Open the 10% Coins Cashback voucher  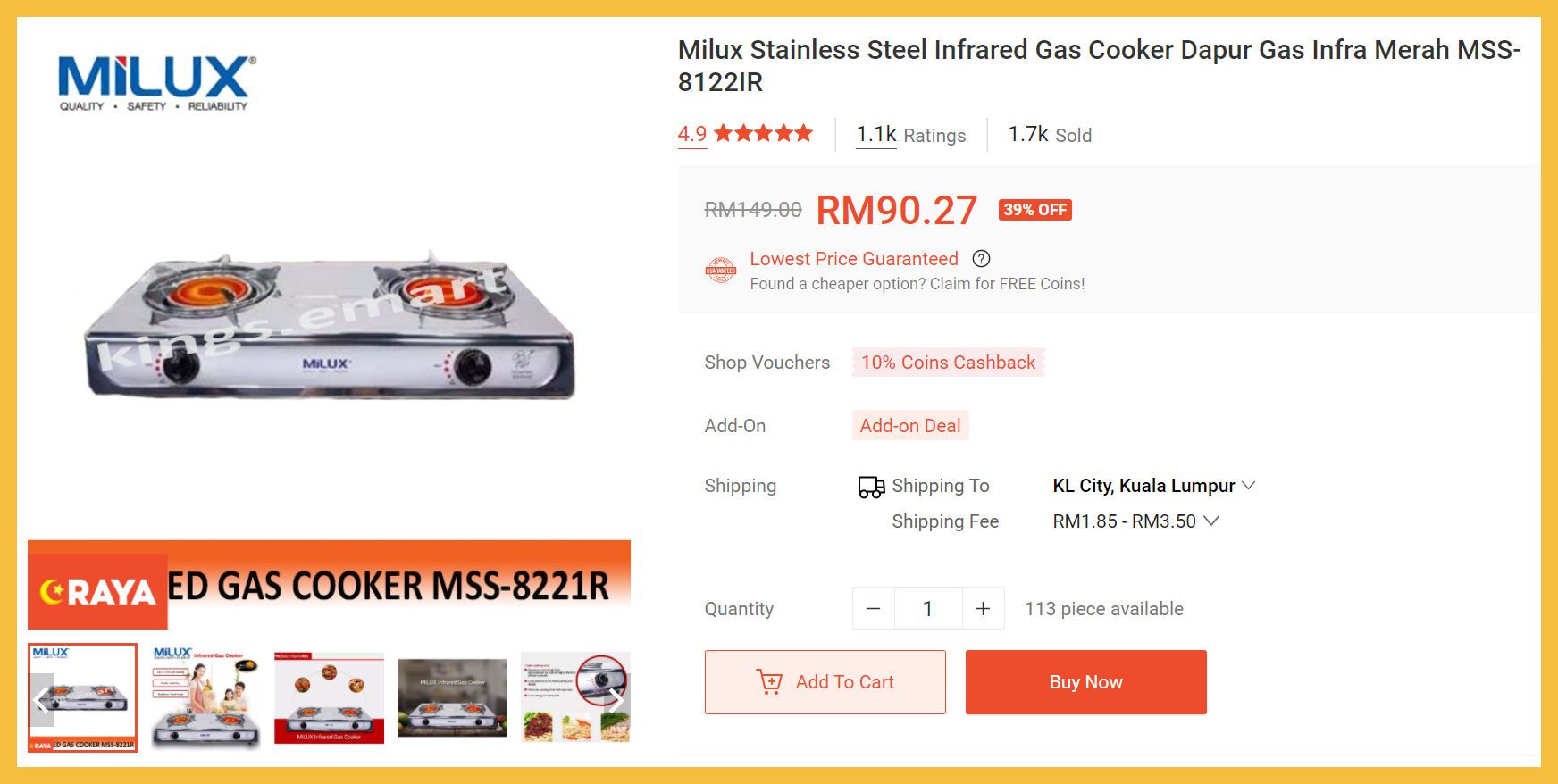(x=948, y=363)
